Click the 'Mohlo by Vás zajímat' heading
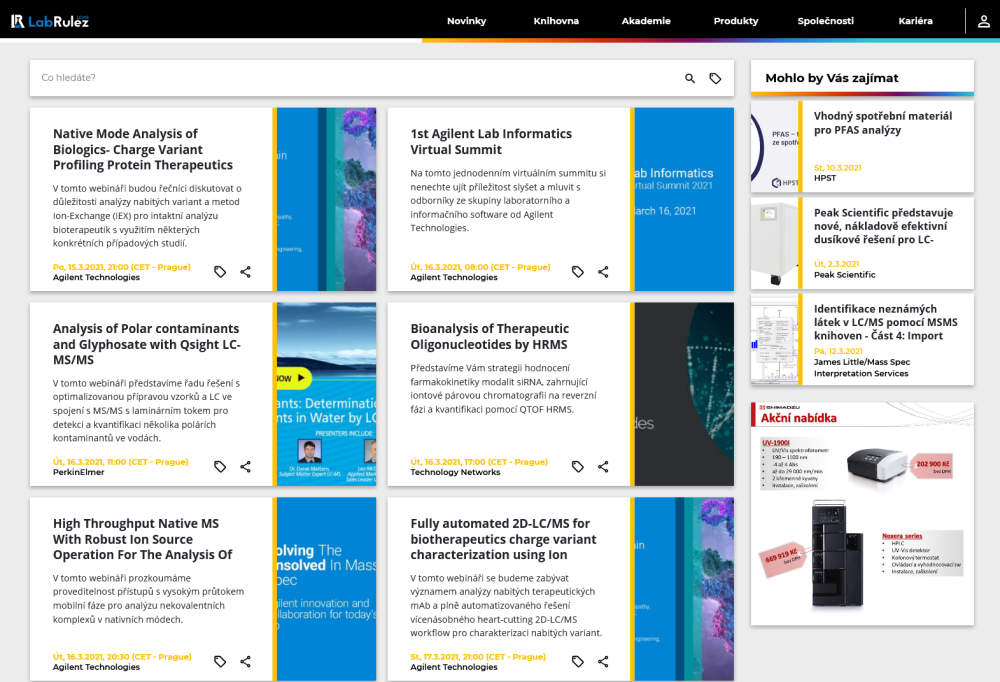The height and width of the screenshot is (682, 1000). click(x=832, y=78)
